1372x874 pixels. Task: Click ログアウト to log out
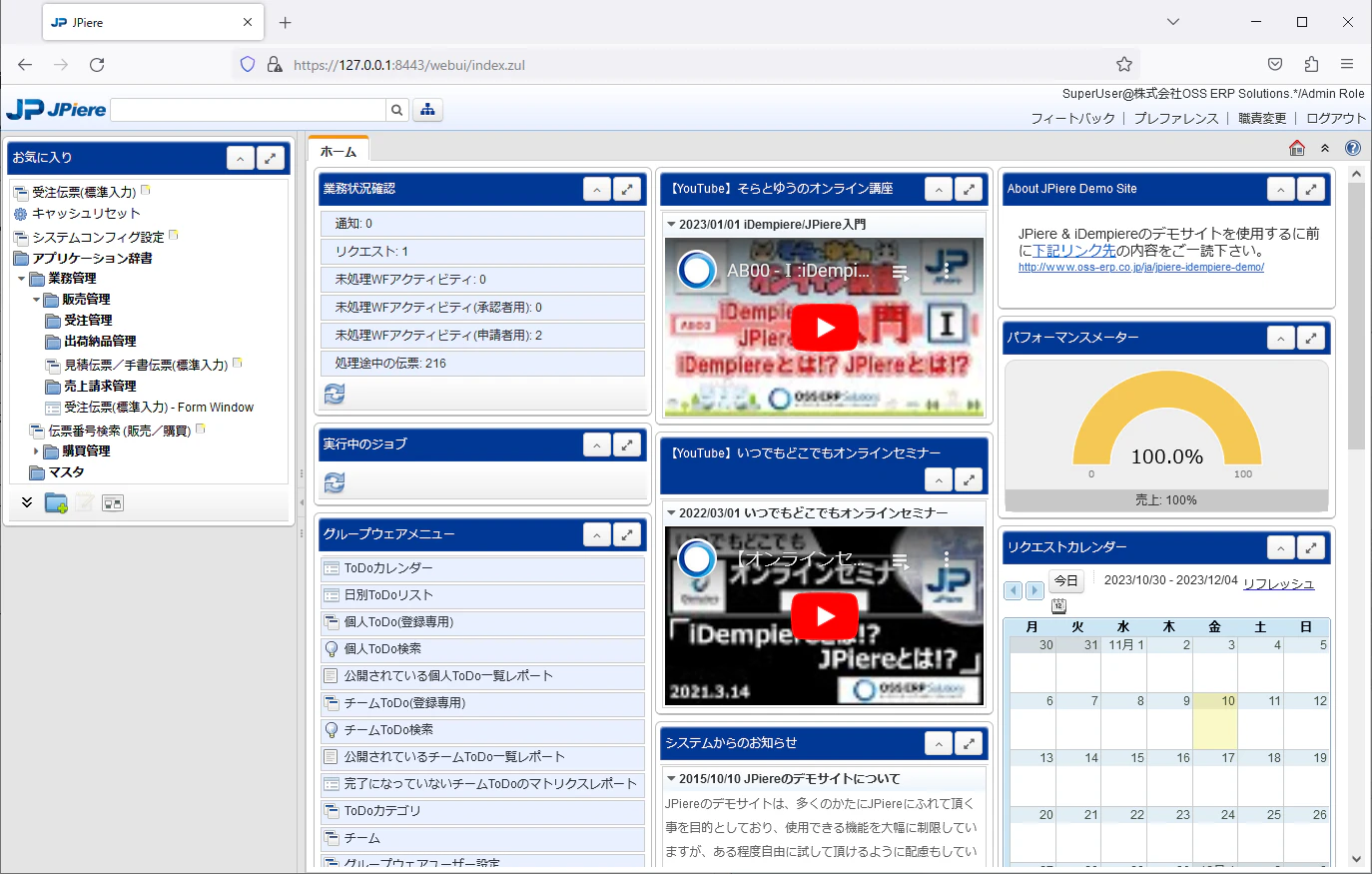point(1336,118)
